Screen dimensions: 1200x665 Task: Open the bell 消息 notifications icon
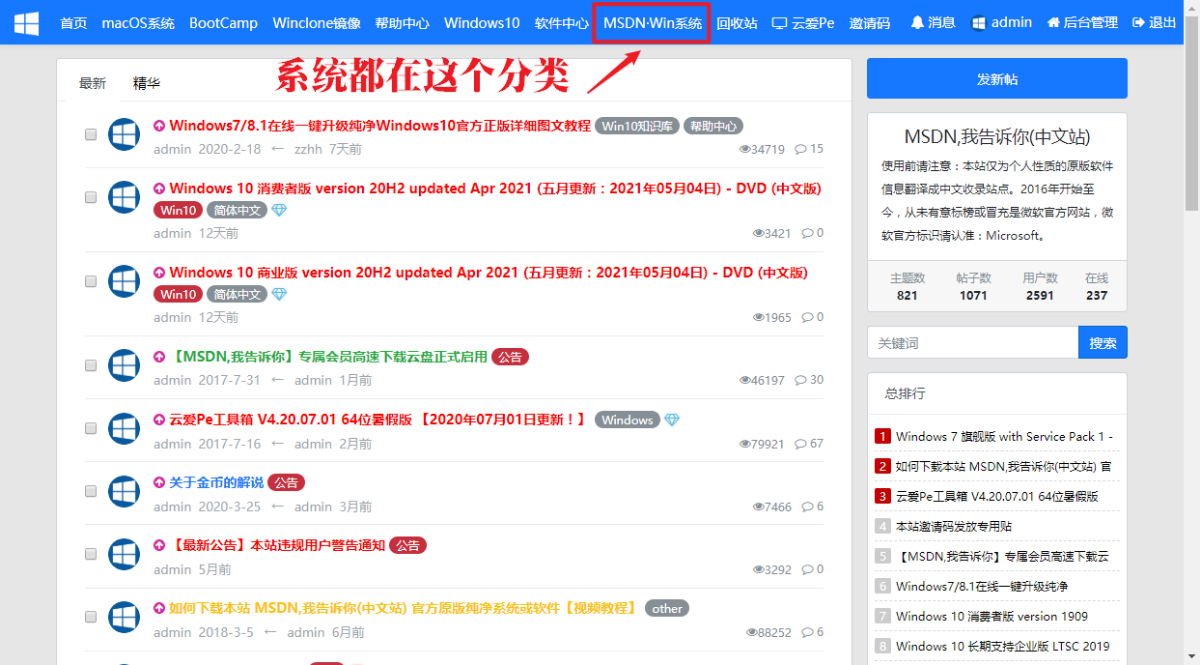click(917, 23)
